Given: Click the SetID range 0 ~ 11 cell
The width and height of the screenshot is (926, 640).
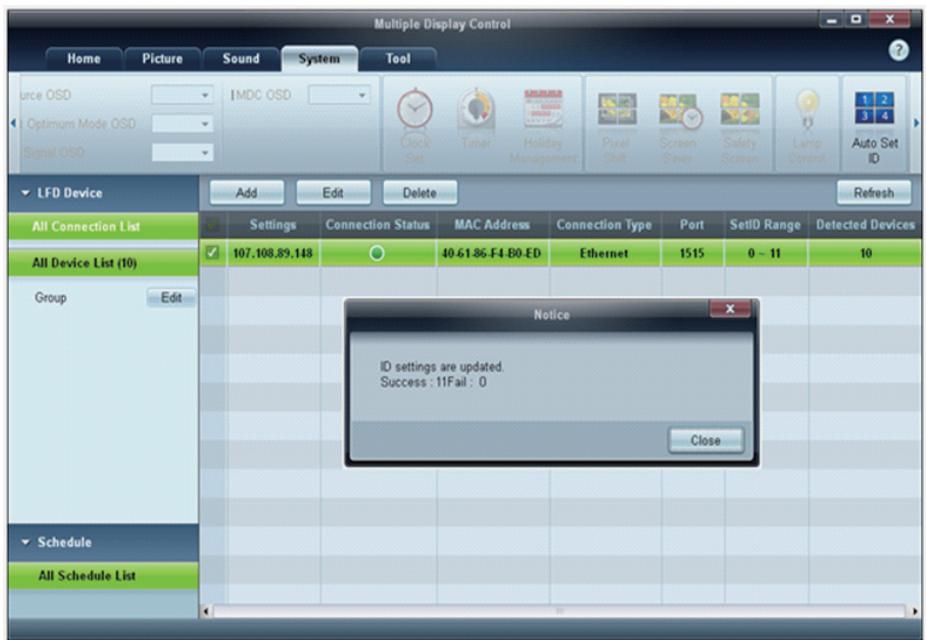Looking at the screenshot, I should [765, 253].
